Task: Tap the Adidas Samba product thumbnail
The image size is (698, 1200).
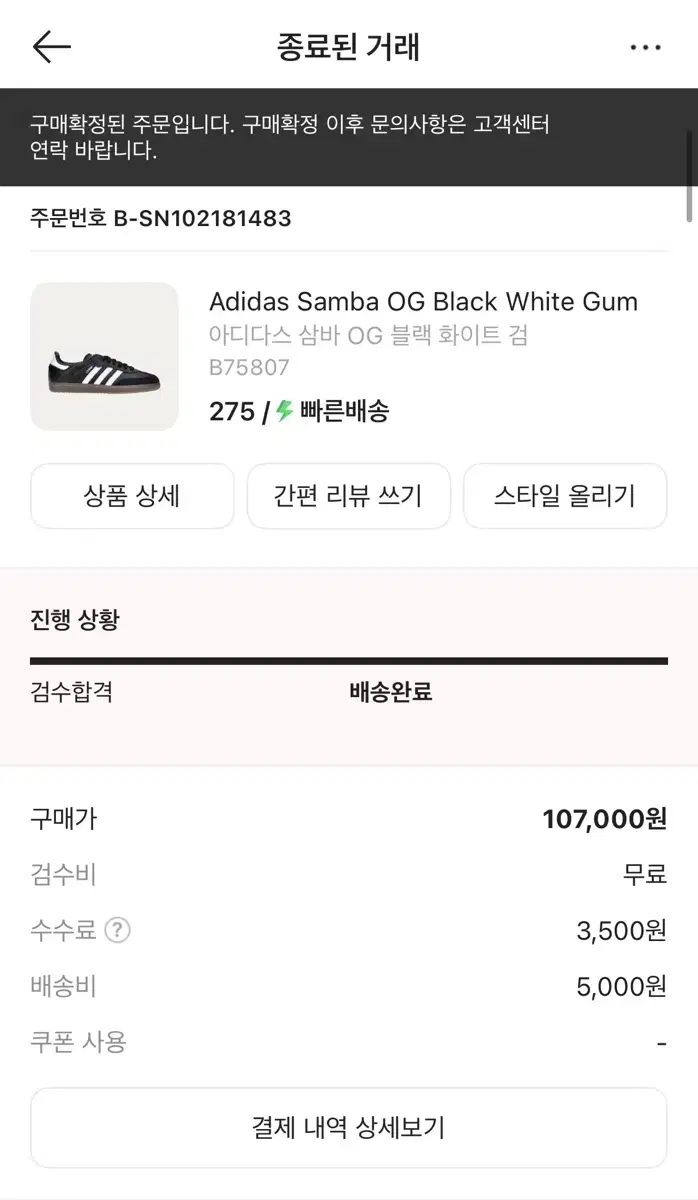Action: point(104,356)
